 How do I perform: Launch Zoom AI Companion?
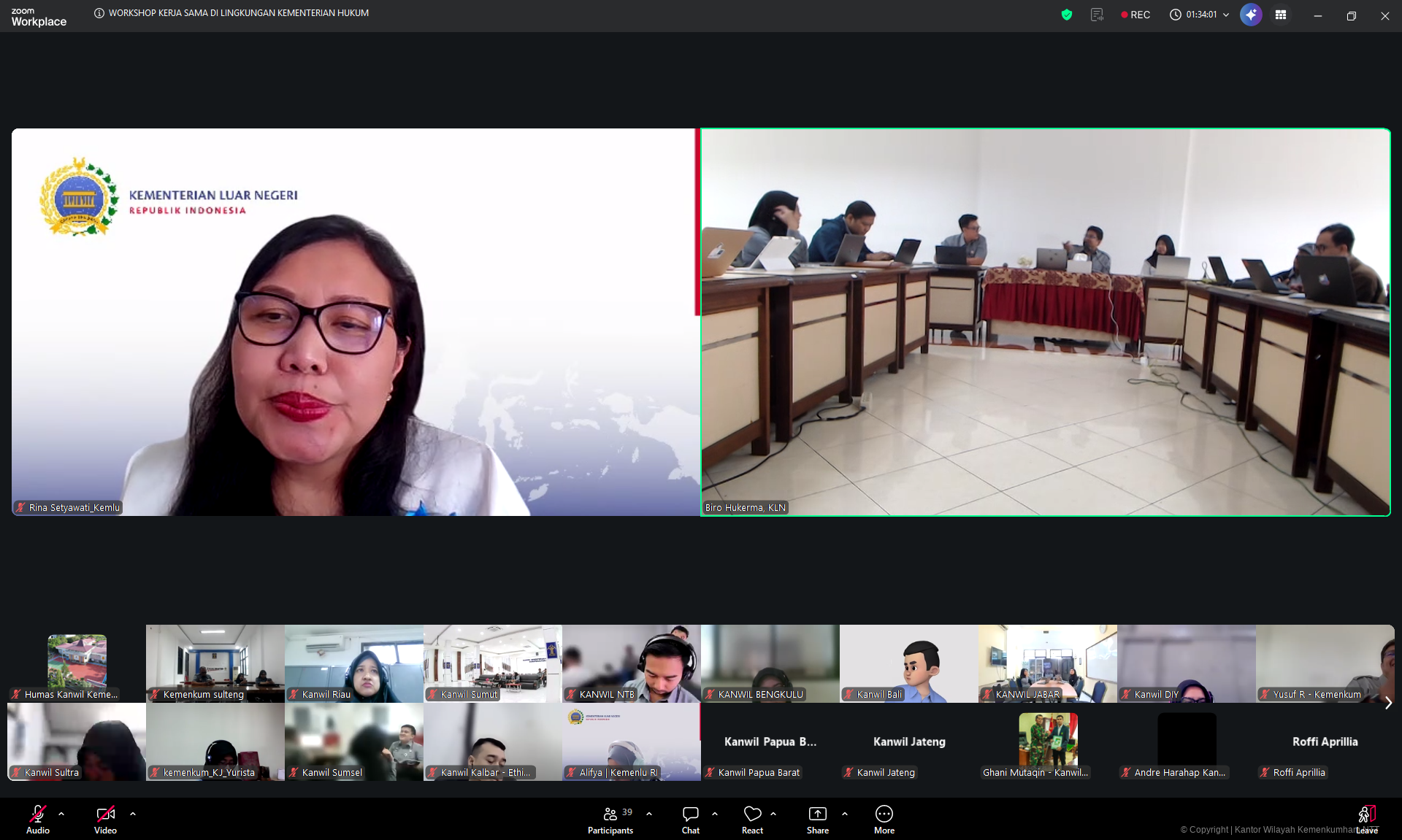[x=1250, y=15]
